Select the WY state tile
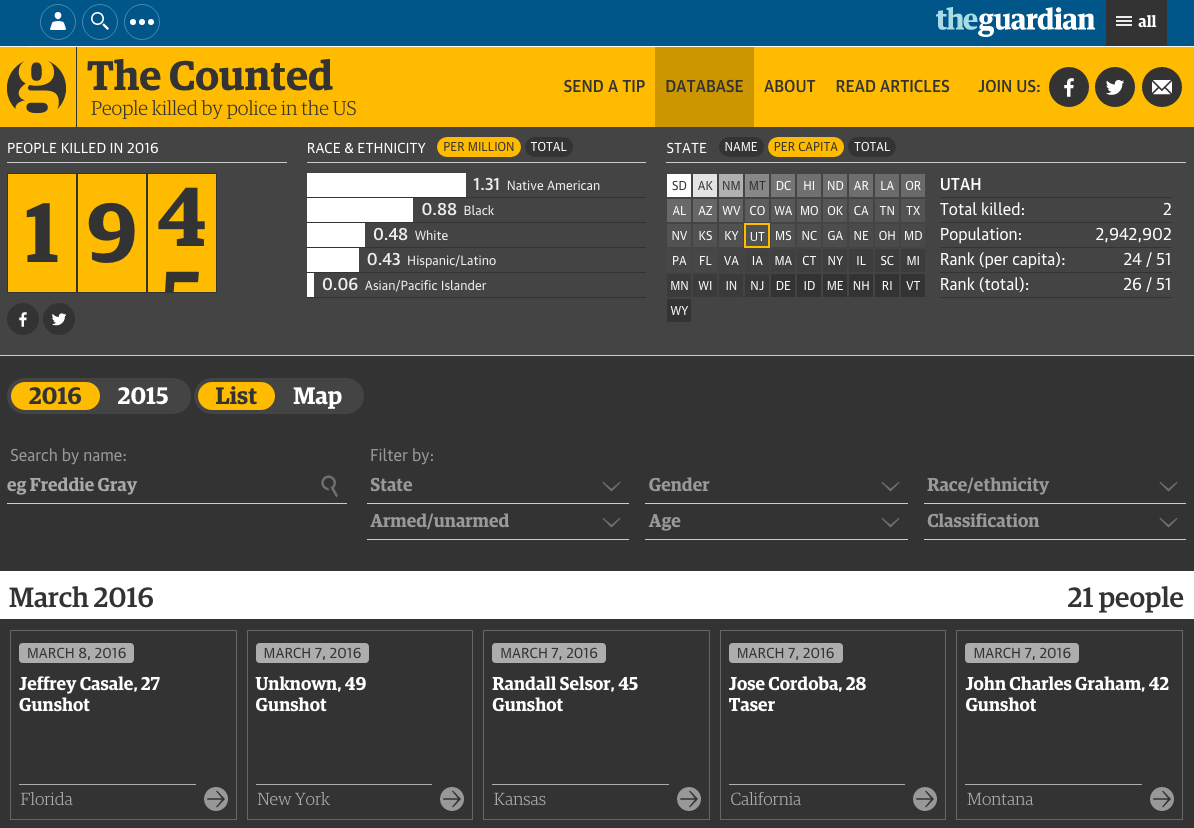 click(x=679, y=311)
